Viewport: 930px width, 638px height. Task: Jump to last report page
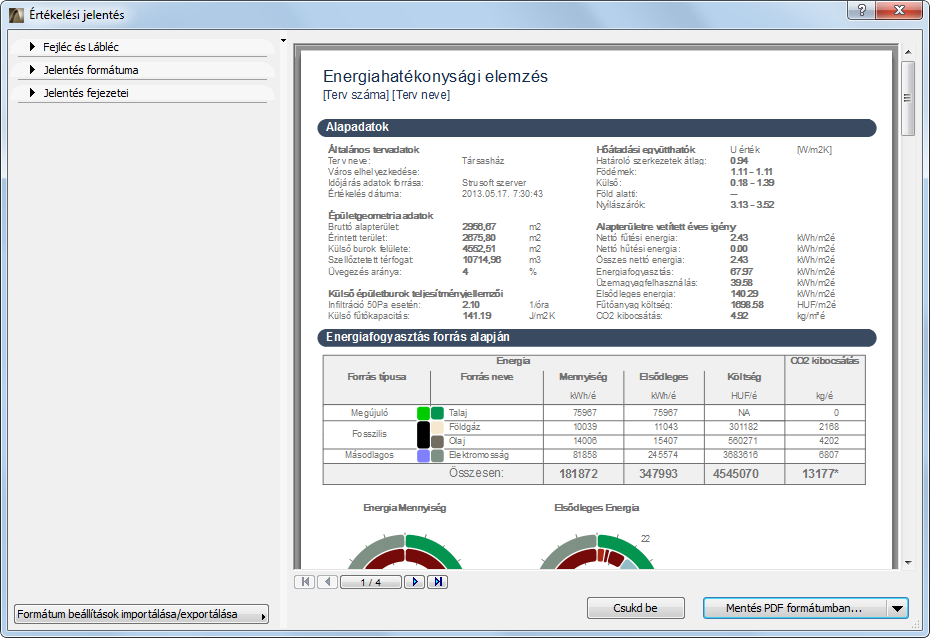click(438, 582)
